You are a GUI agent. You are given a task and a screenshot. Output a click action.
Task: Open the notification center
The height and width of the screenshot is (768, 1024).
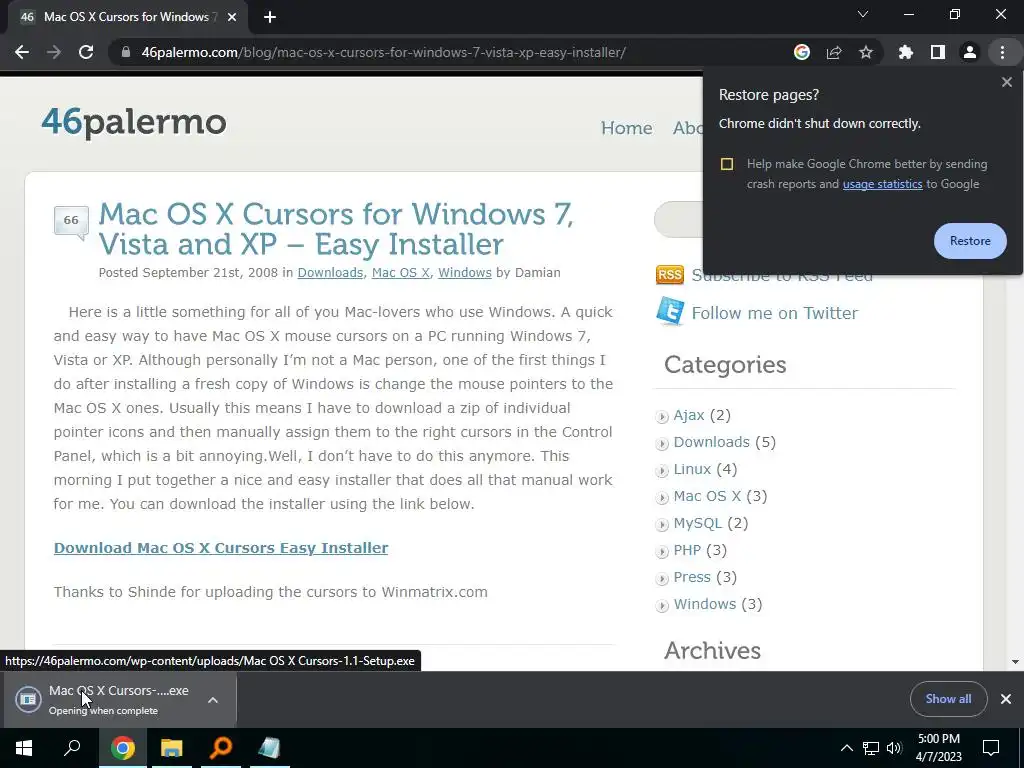point(991,748)
